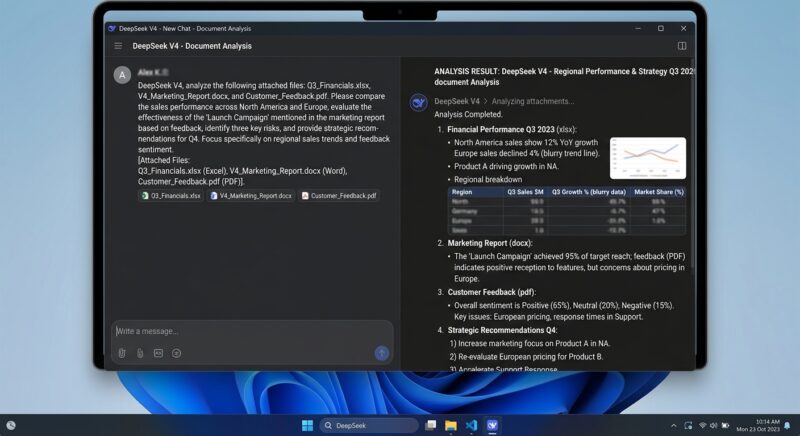Viewport: 800px width, 436px height.
Task: Click the volume speaker tray icon
Action: coord(713,425)
